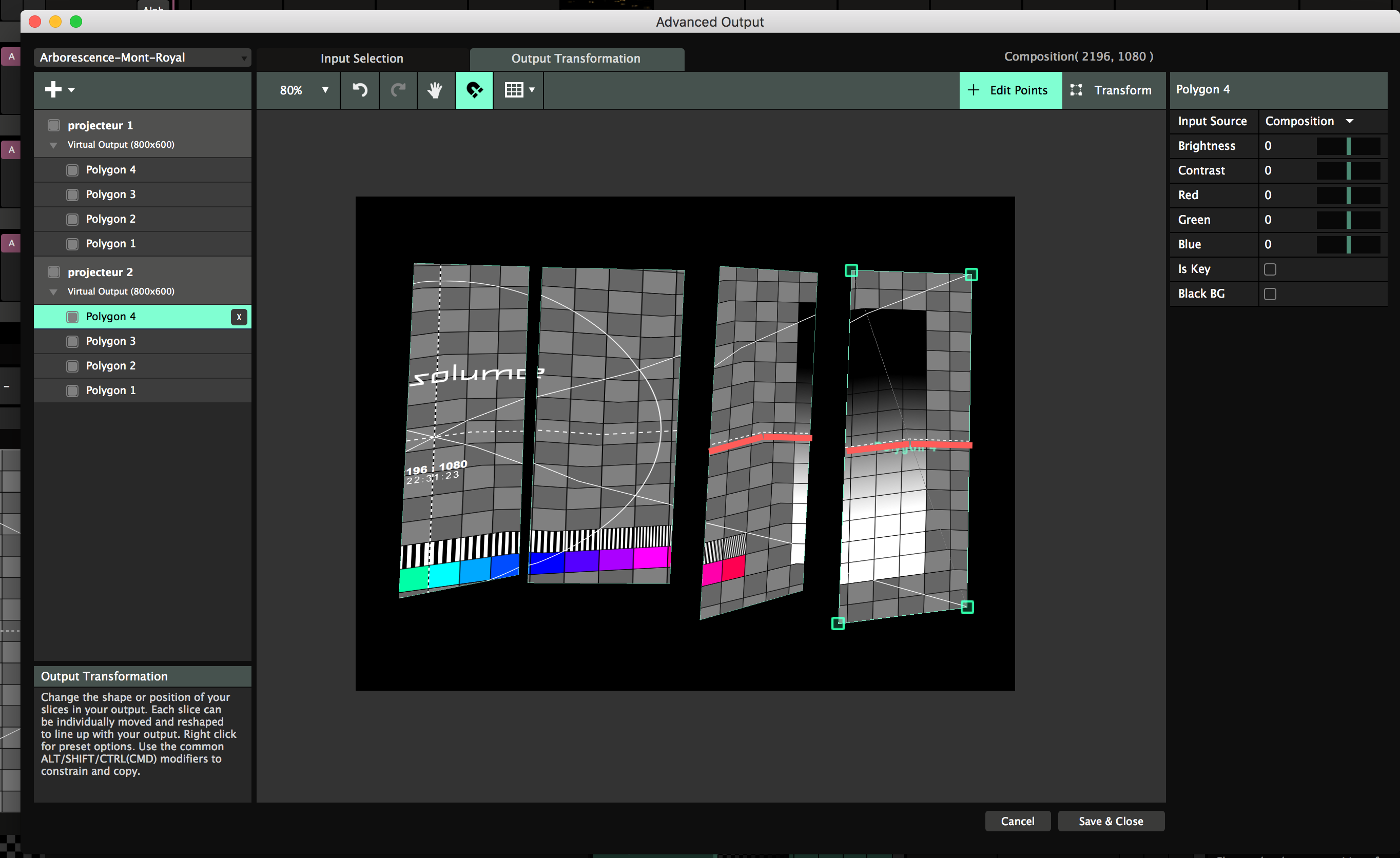The image size is (1400, 858).
Task: Remove Polygon 4 with X icon
Action: [x=239, y=317]
